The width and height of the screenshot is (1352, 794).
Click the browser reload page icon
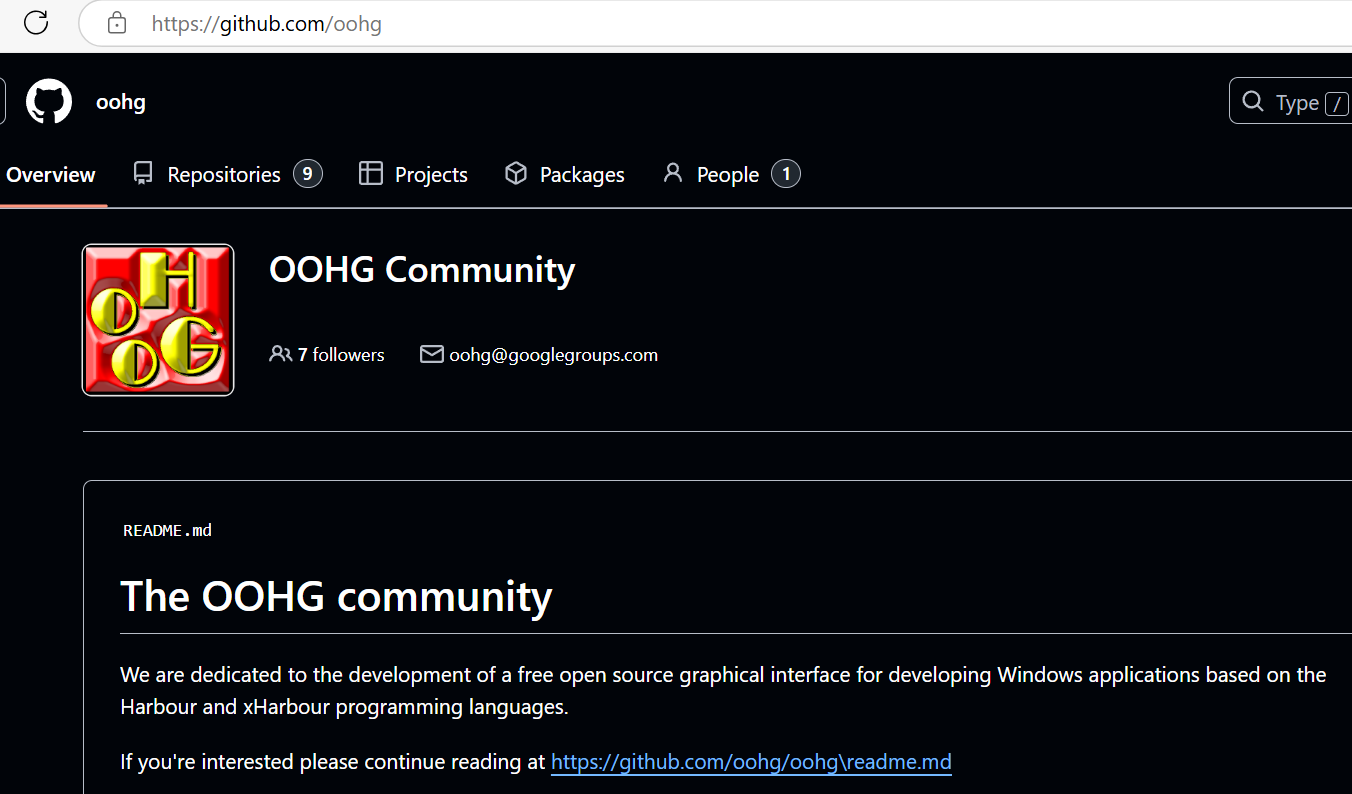point(36,22)
